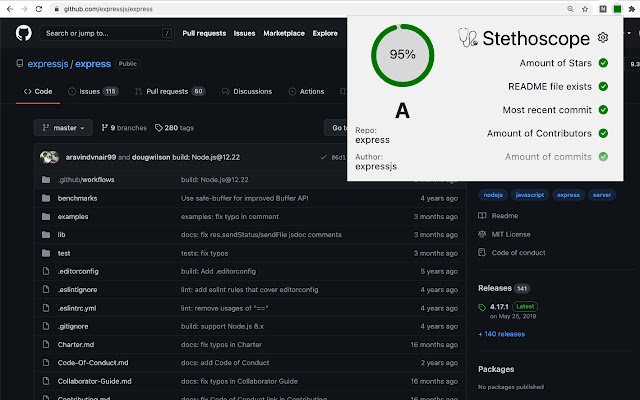Click the express repository name link

(x=93, y=64)
